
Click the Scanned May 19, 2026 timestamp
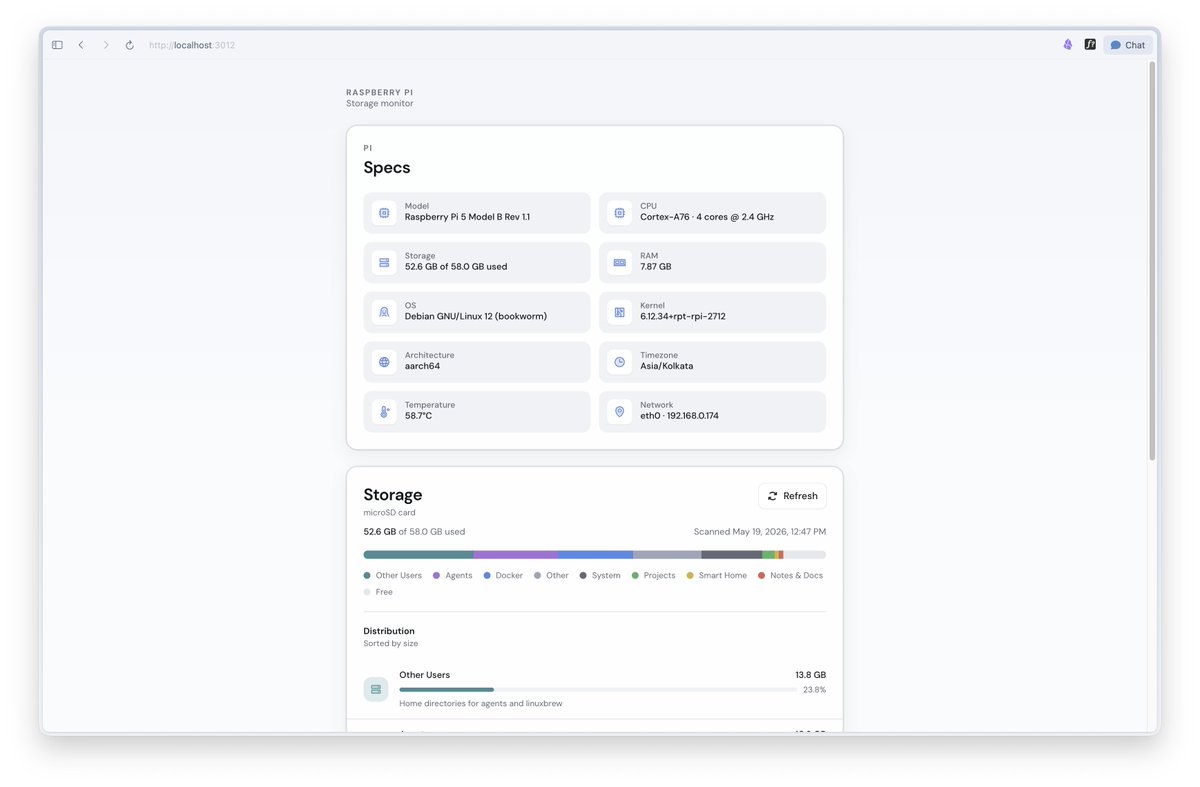pyautogui.click(x=760, y=532)
